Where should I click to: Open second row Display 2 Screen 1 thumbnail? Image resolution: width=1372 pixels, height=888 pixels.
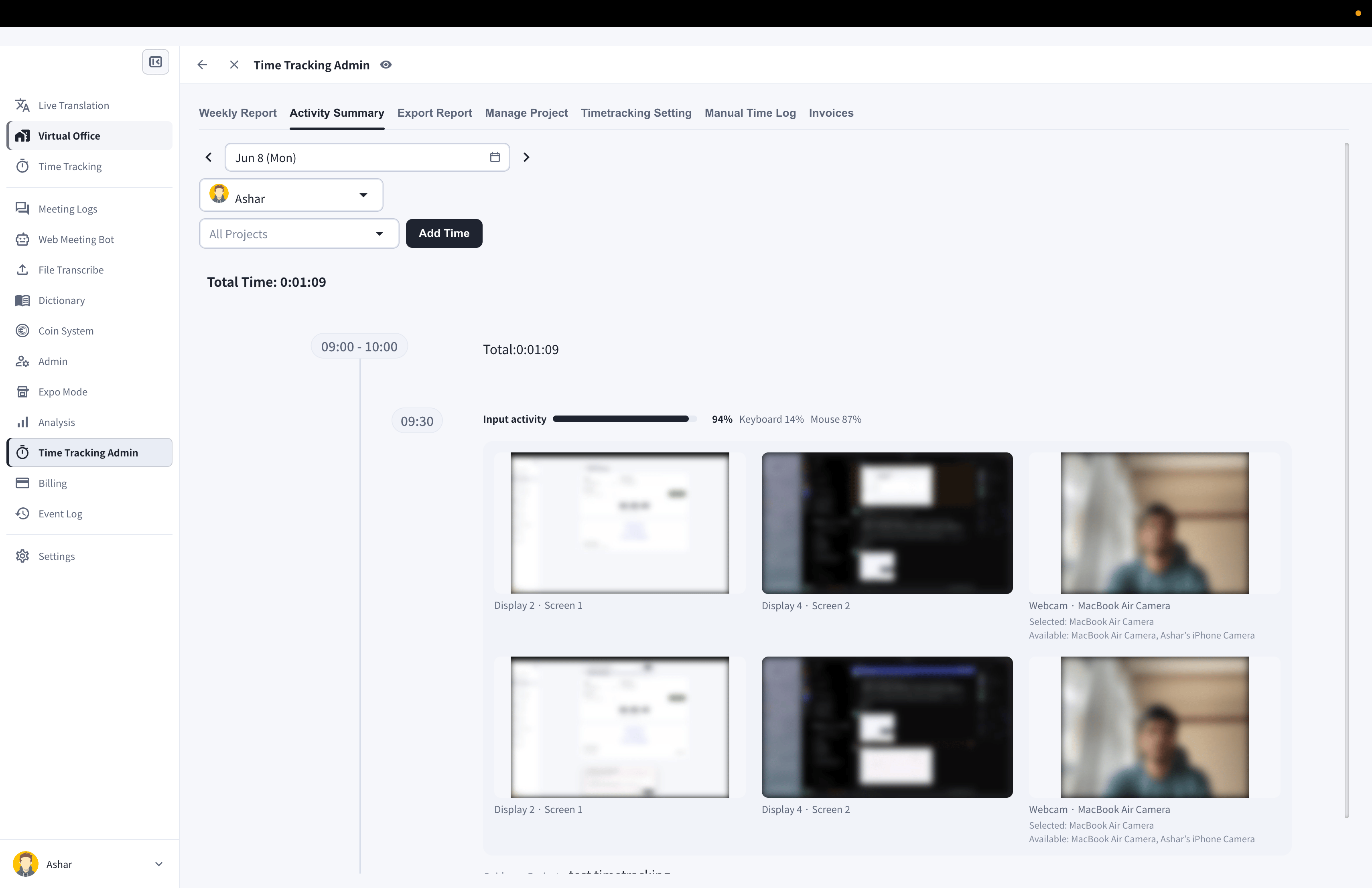(x=620, y=727)
